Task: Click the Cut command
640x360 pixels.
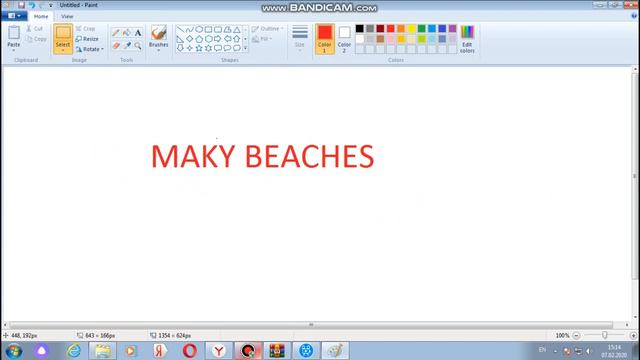Action: [35, 29]
